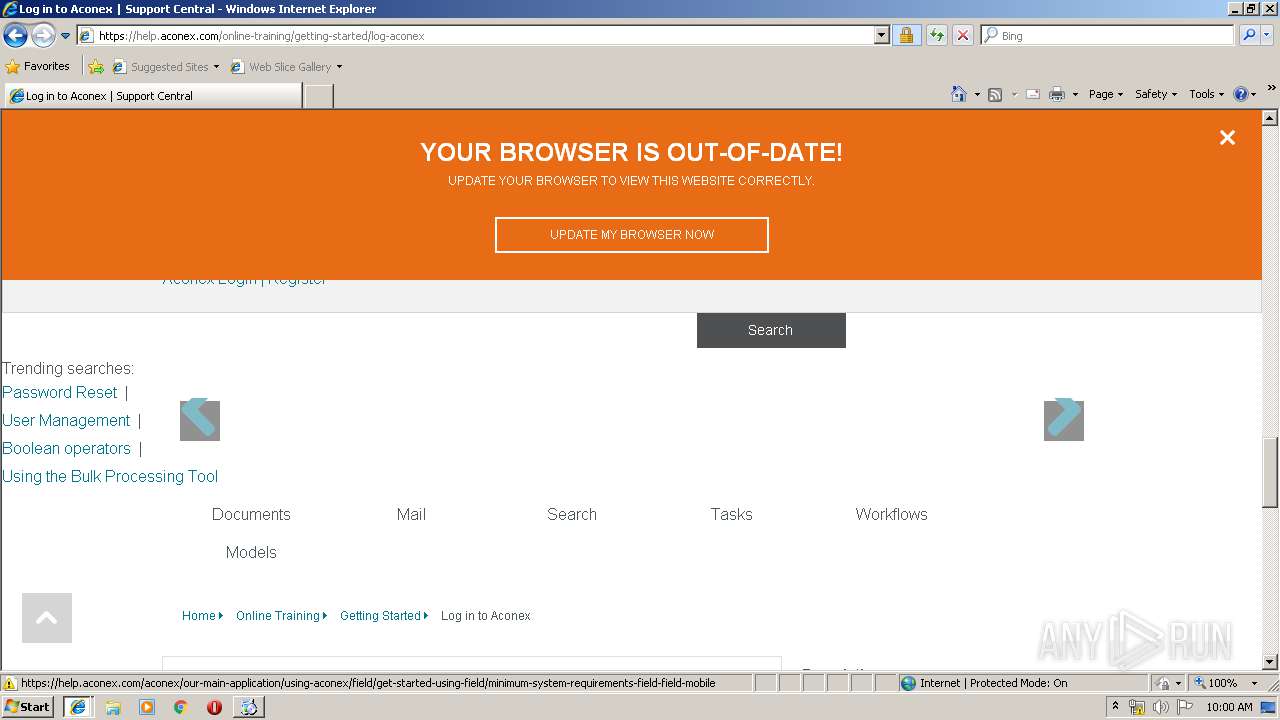Open Suggested Sites dropdown
Image resolution: width=1280 pixels, height=720 pixels.
[166, 67]
